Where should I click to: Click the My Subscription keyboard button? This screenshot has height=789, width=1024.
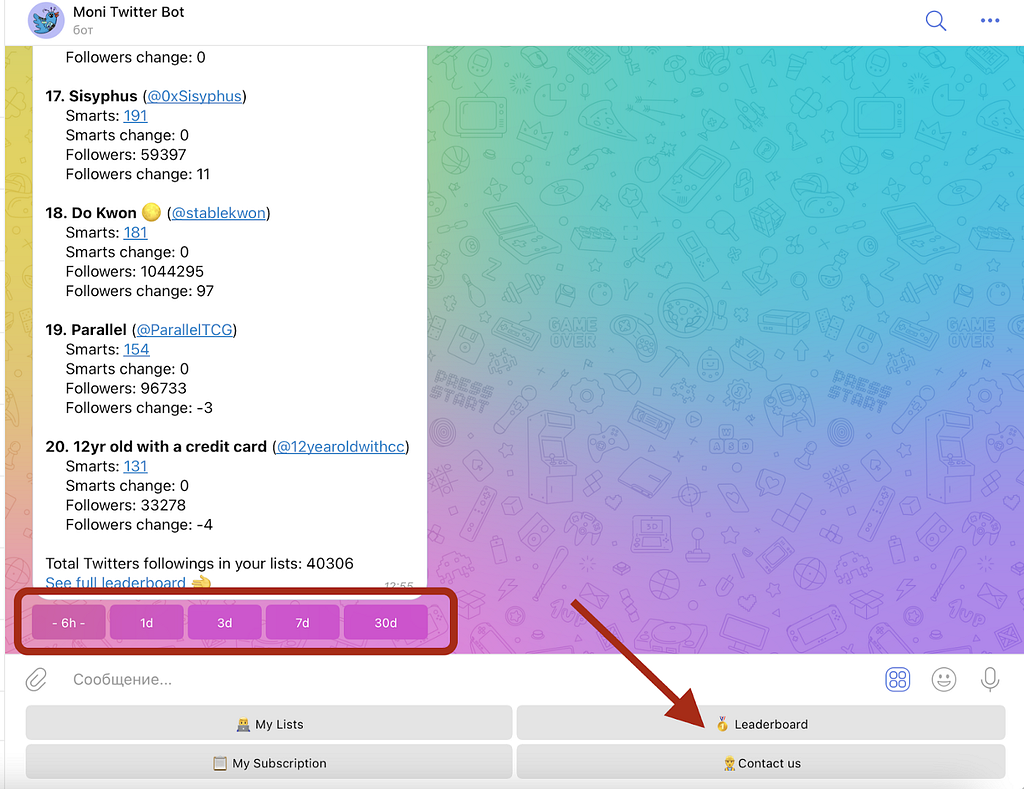coord(269,762)
